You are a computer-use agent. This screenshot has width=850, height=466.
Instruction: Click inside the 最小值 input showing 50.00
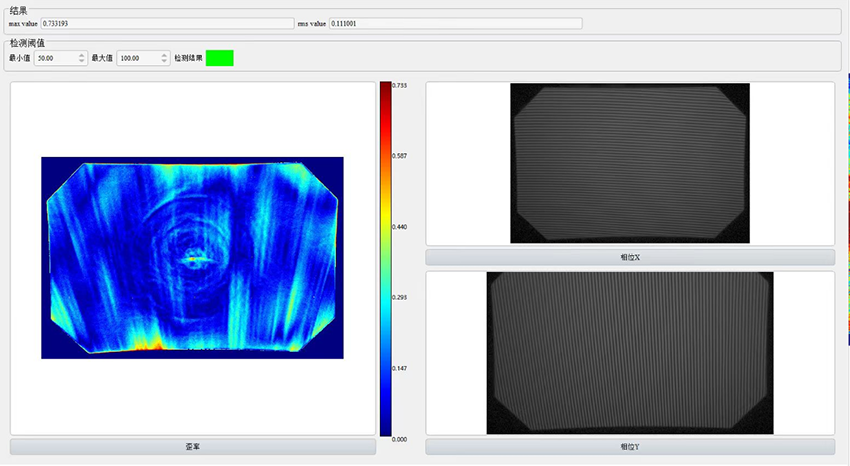pos(55,58)
